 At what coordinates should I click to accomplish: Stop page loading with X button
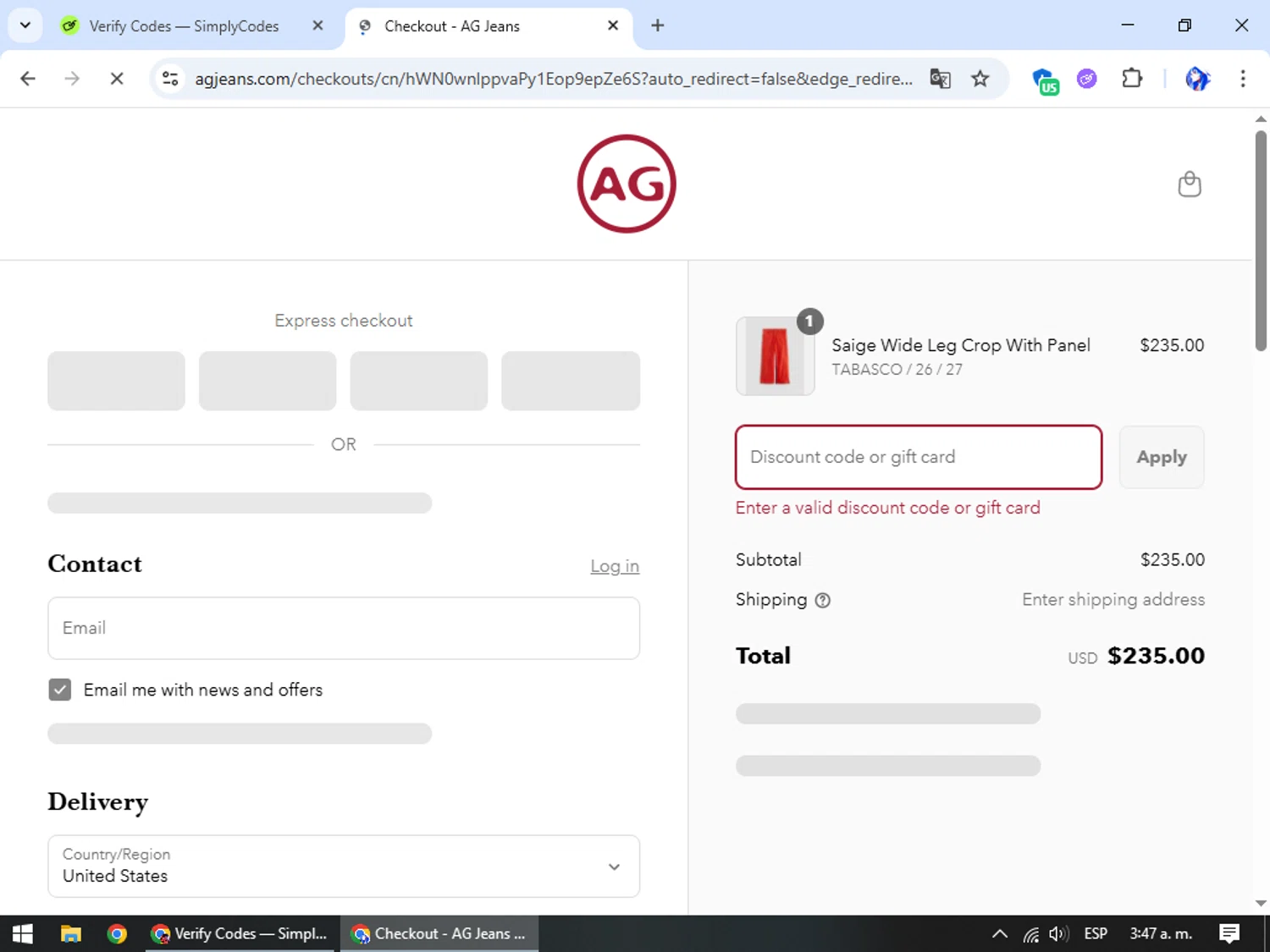pos(117,79)
